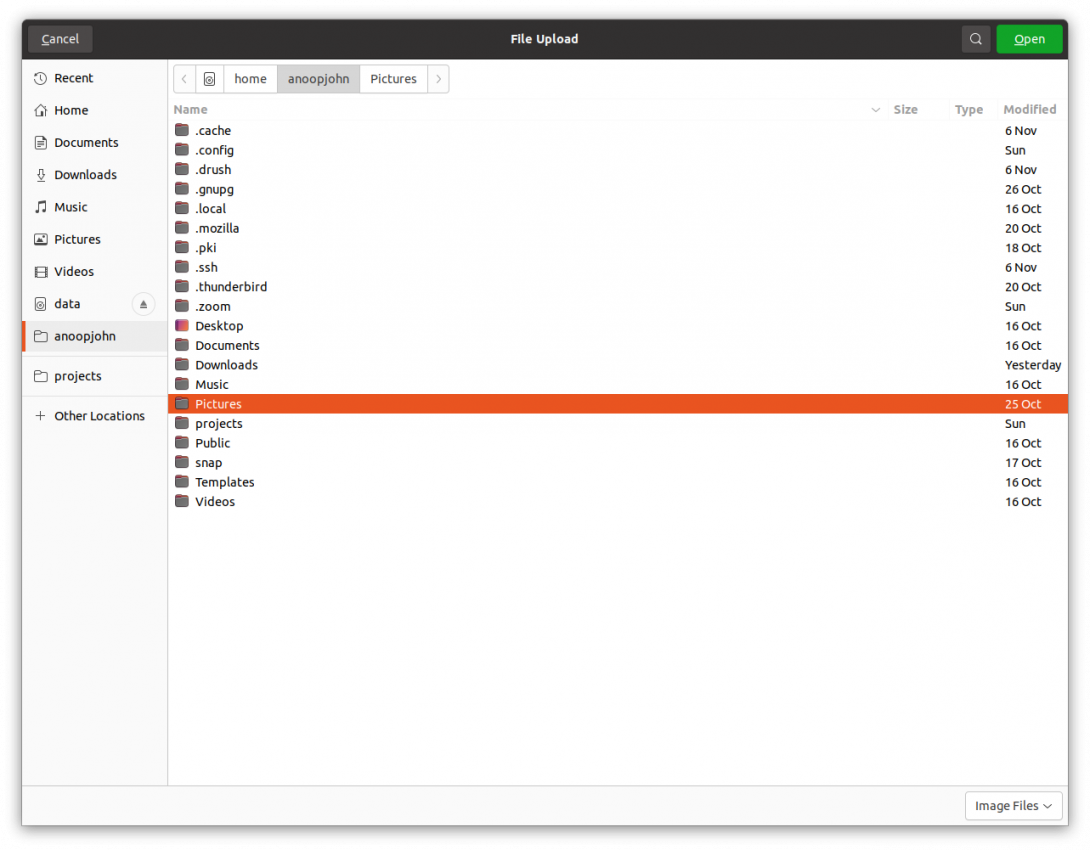Go back with the left path arrow
This screenshot has height=850, width=1090.
[x=185, y=79]
